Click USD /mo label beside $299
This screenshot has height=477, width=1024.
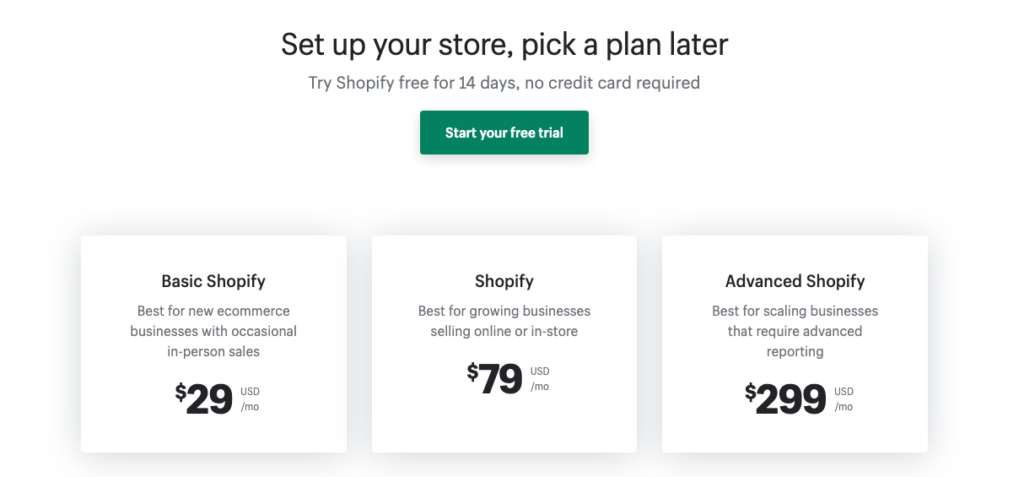pyautogui.click(x=844, y=399)
